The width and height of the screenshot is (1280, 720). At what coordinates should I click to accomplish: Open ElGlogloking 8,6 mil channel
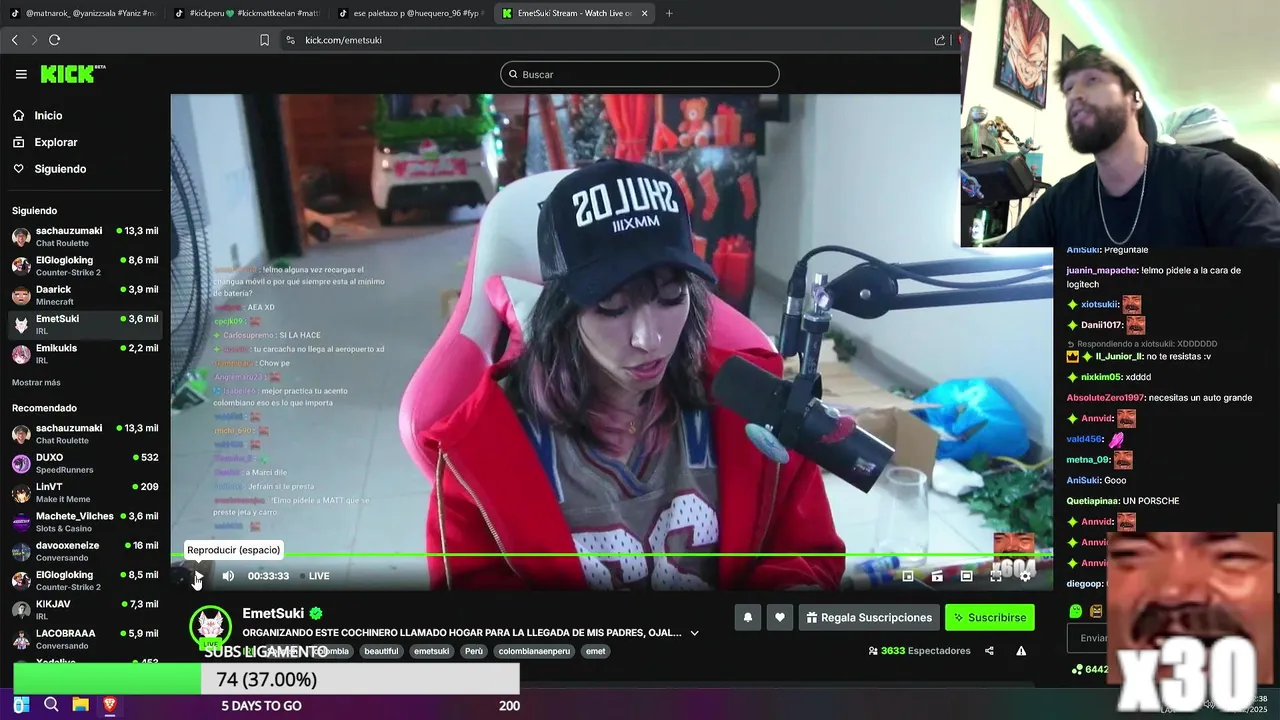click(x=85, y=266)
